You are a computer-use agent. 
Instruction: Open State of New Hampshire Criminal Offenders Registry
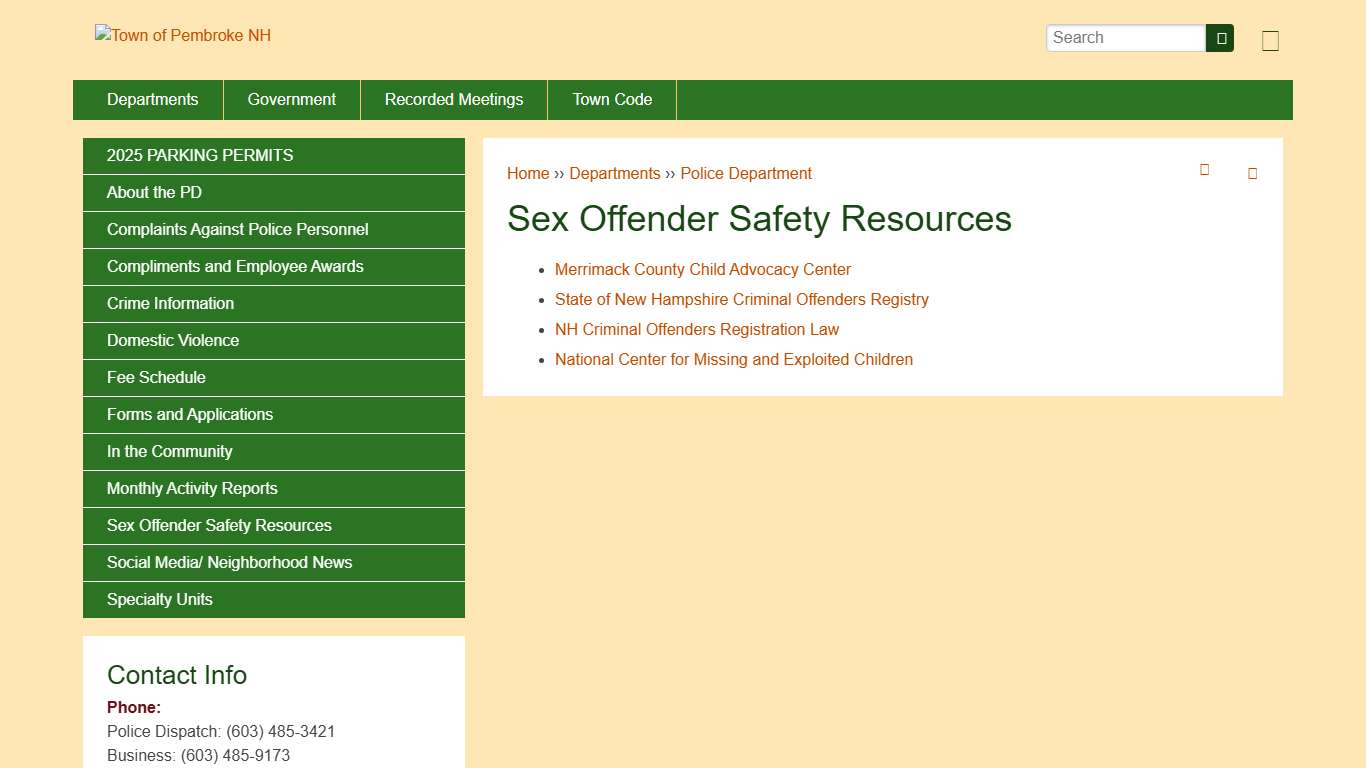tap(741, 299)
